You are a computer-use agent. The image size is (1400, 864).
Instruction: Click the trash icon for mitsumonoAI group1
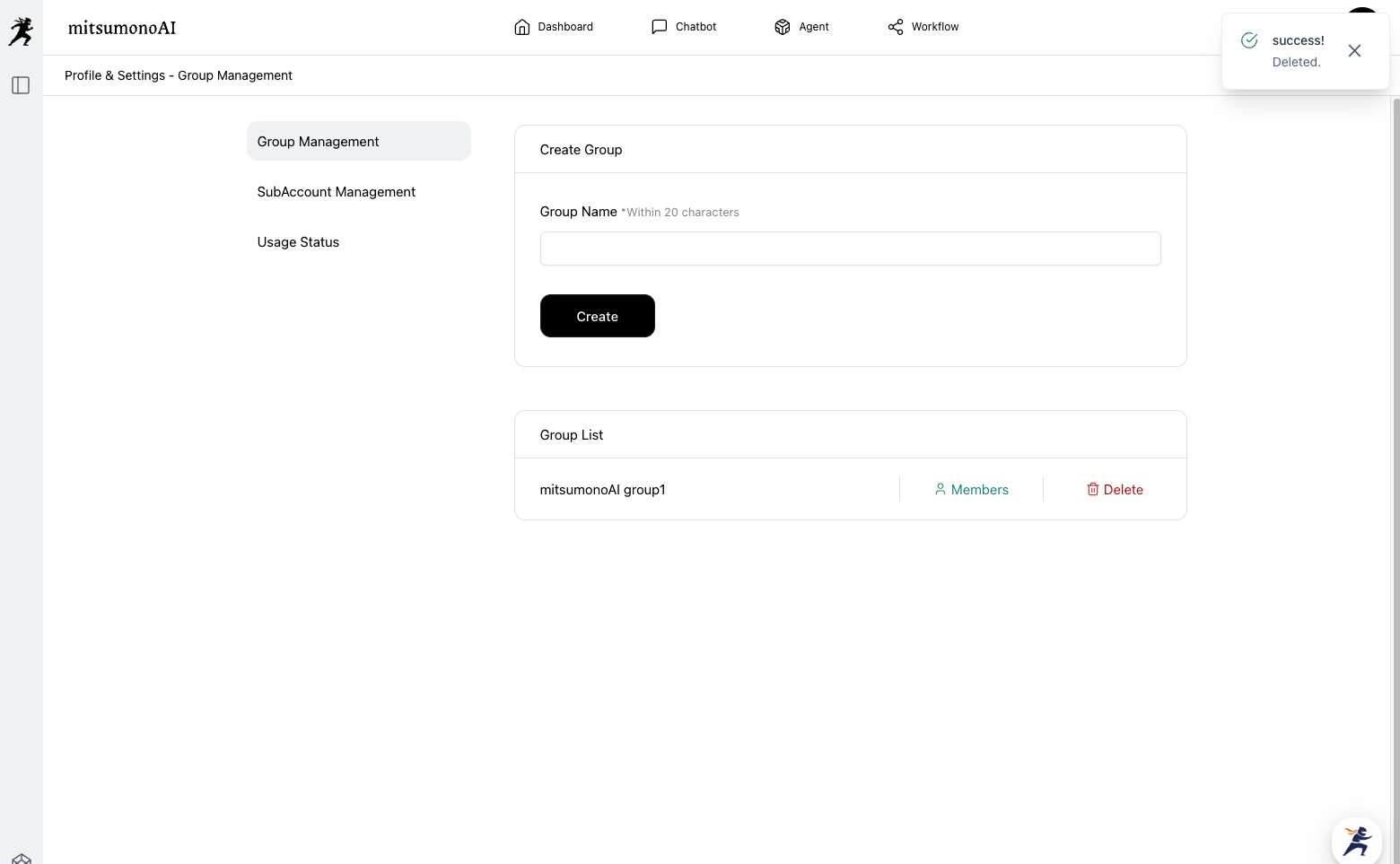(1093, 489)
